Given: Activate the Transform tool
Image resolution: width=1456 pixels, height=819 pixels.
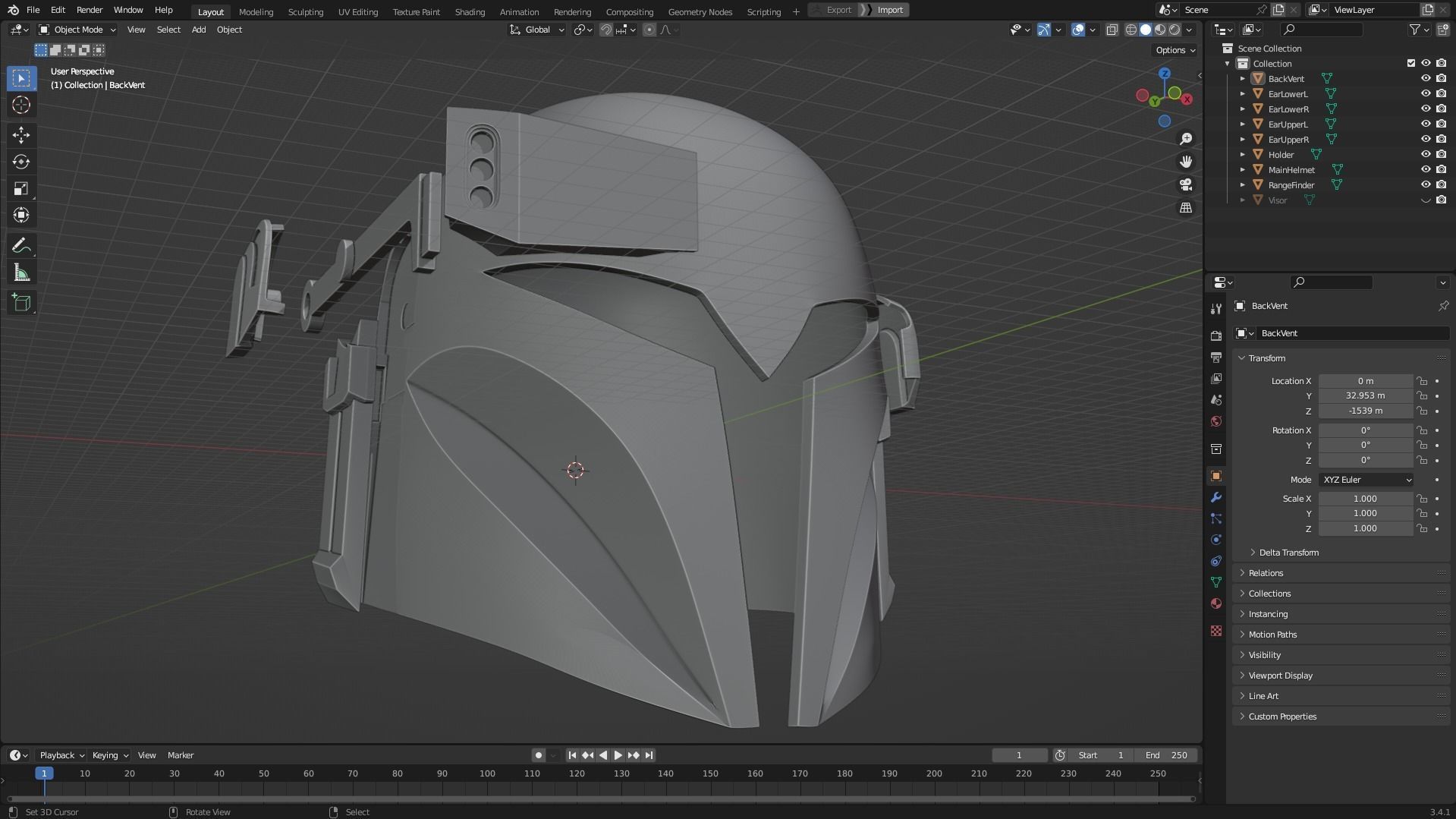Looking at the screenshot, I should point(21,215).
